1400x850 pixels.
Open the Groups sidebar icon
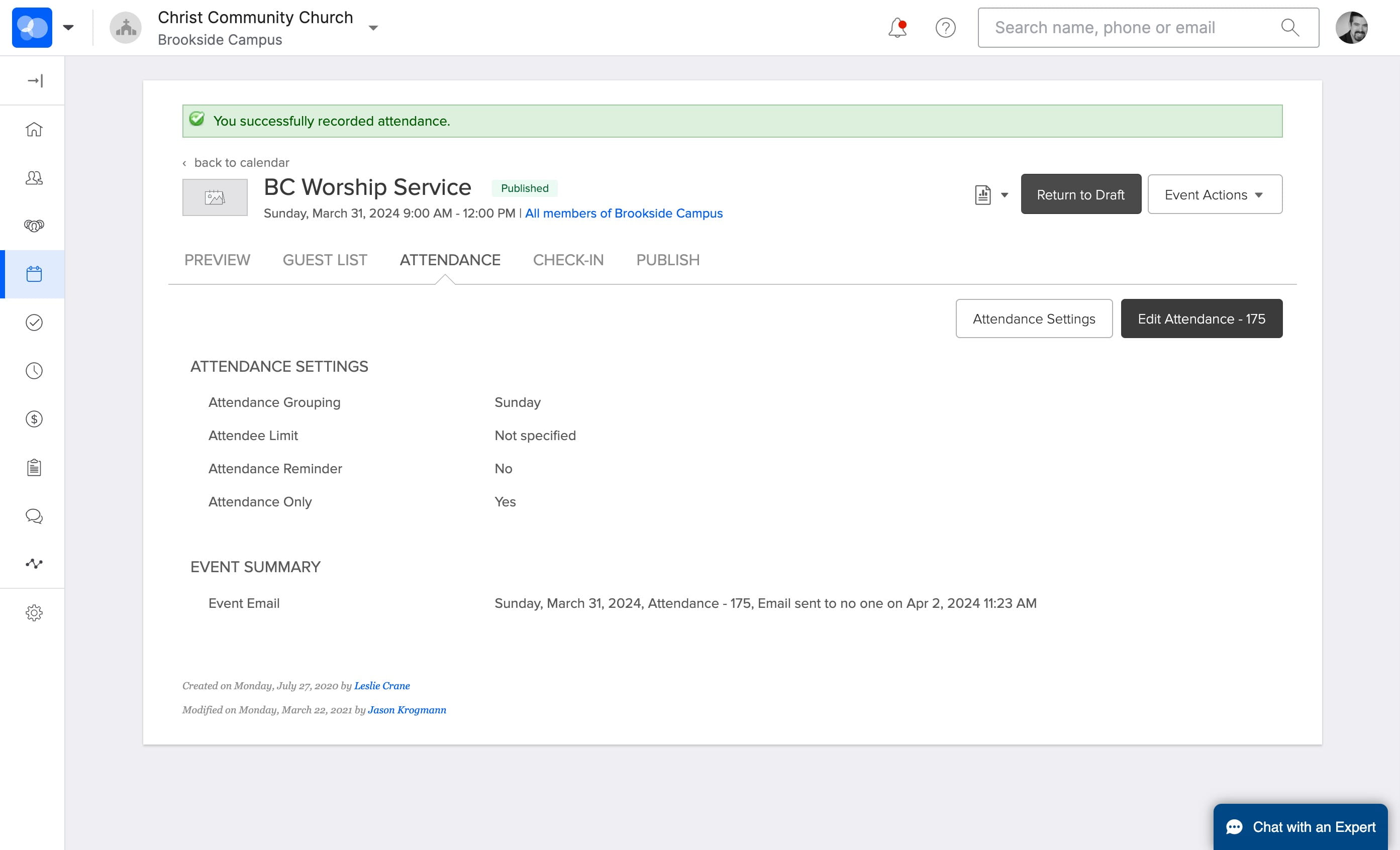[x=34, y=226]
